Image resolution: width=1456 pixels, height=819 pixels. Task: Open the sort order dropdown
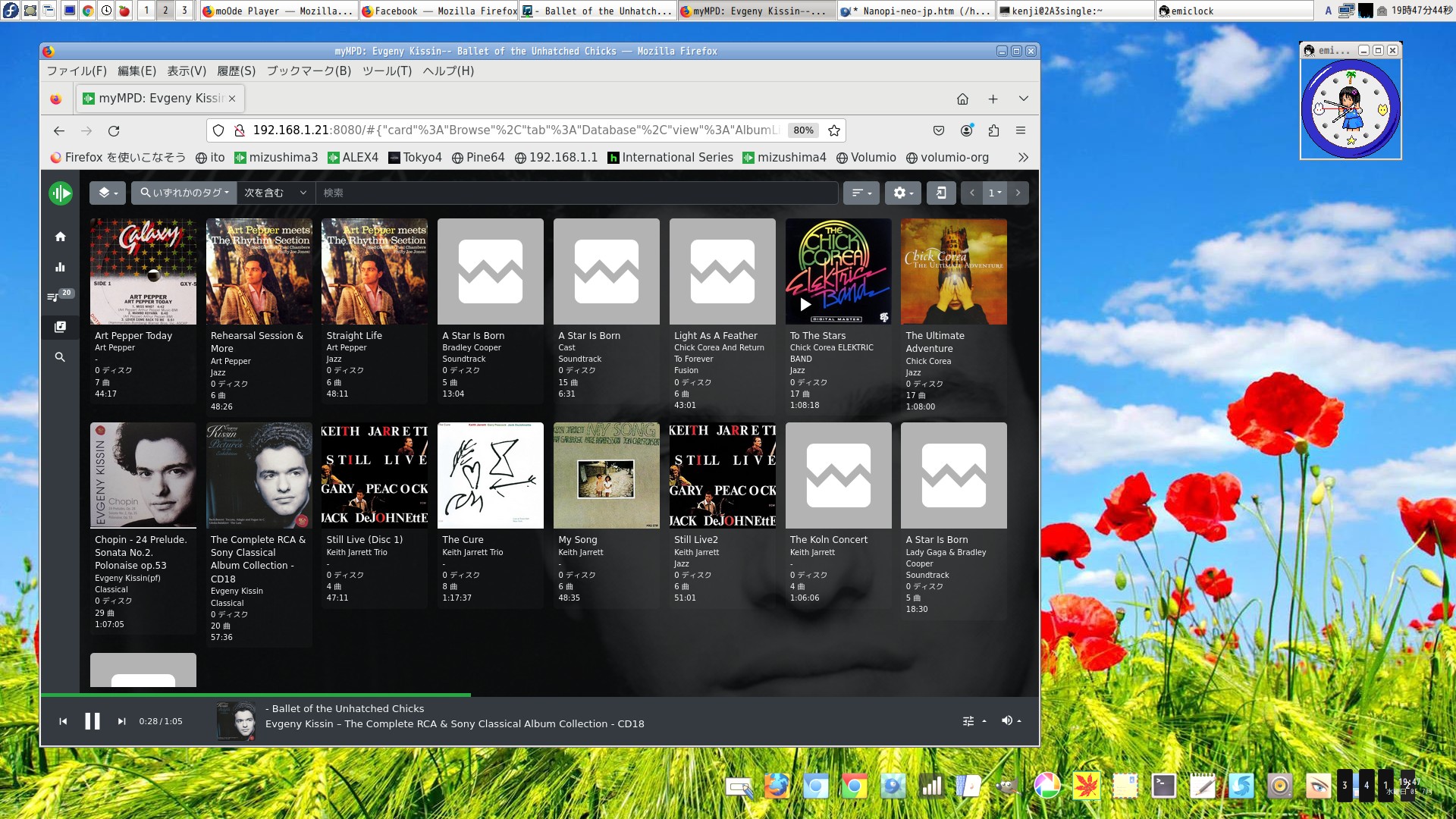(x=861, y=193)
